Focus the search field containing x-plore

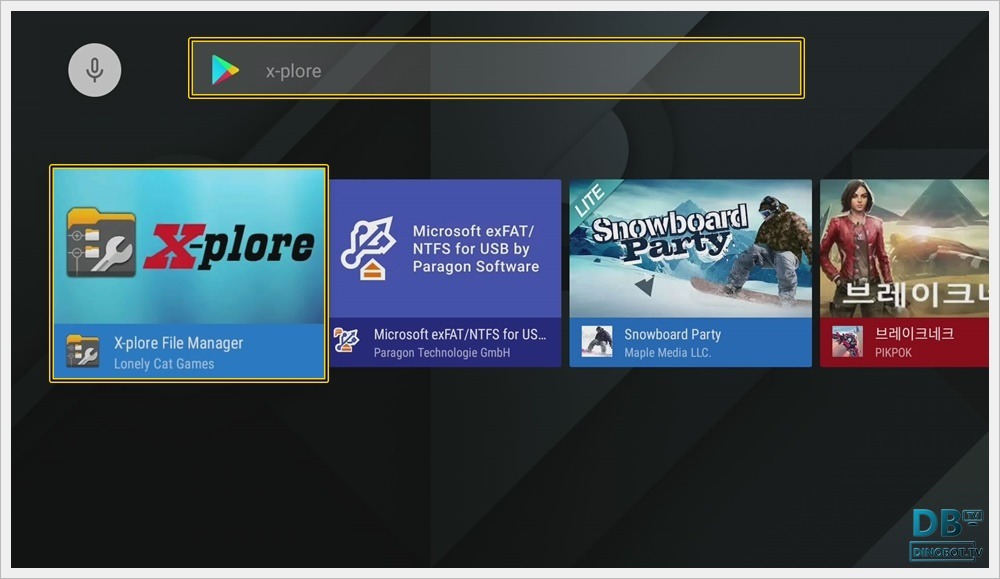(x=496, y=68)
